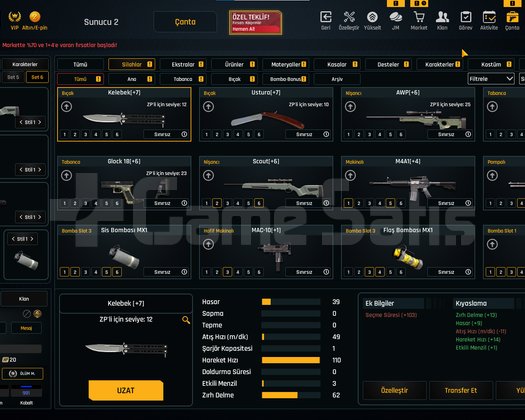Open the Görev checklist icon
This screenshot has width=525, height=420.
pyautogui.click(x=466, y=17)
